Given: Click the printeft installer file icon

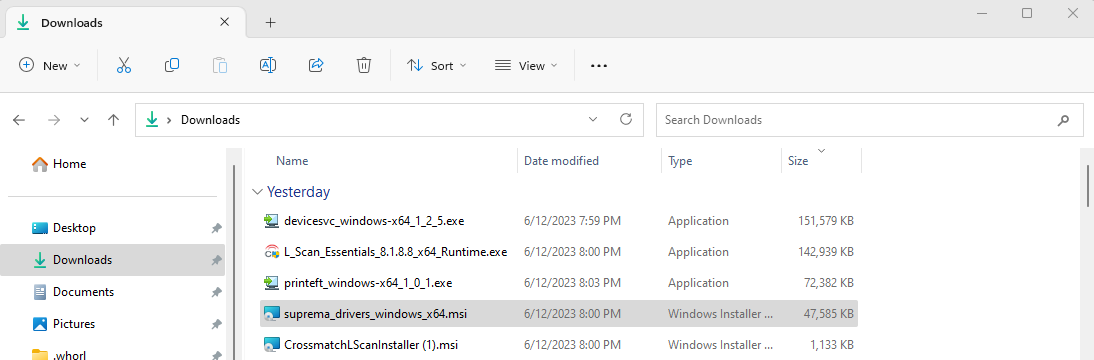Looking at the screenshot, I should tap(271, 283).
